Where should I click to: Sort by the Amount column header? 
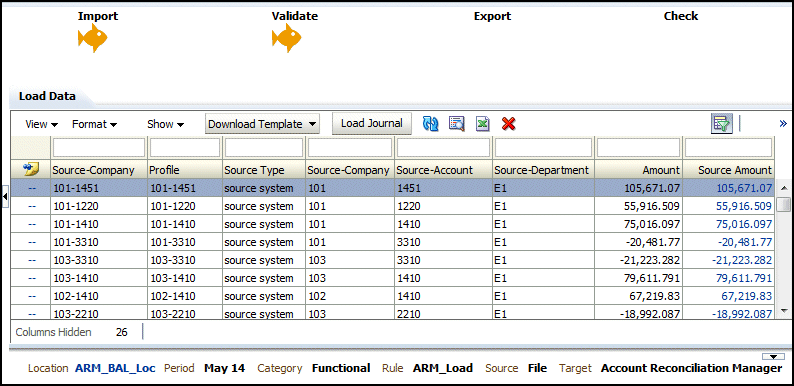click(639, 170)
